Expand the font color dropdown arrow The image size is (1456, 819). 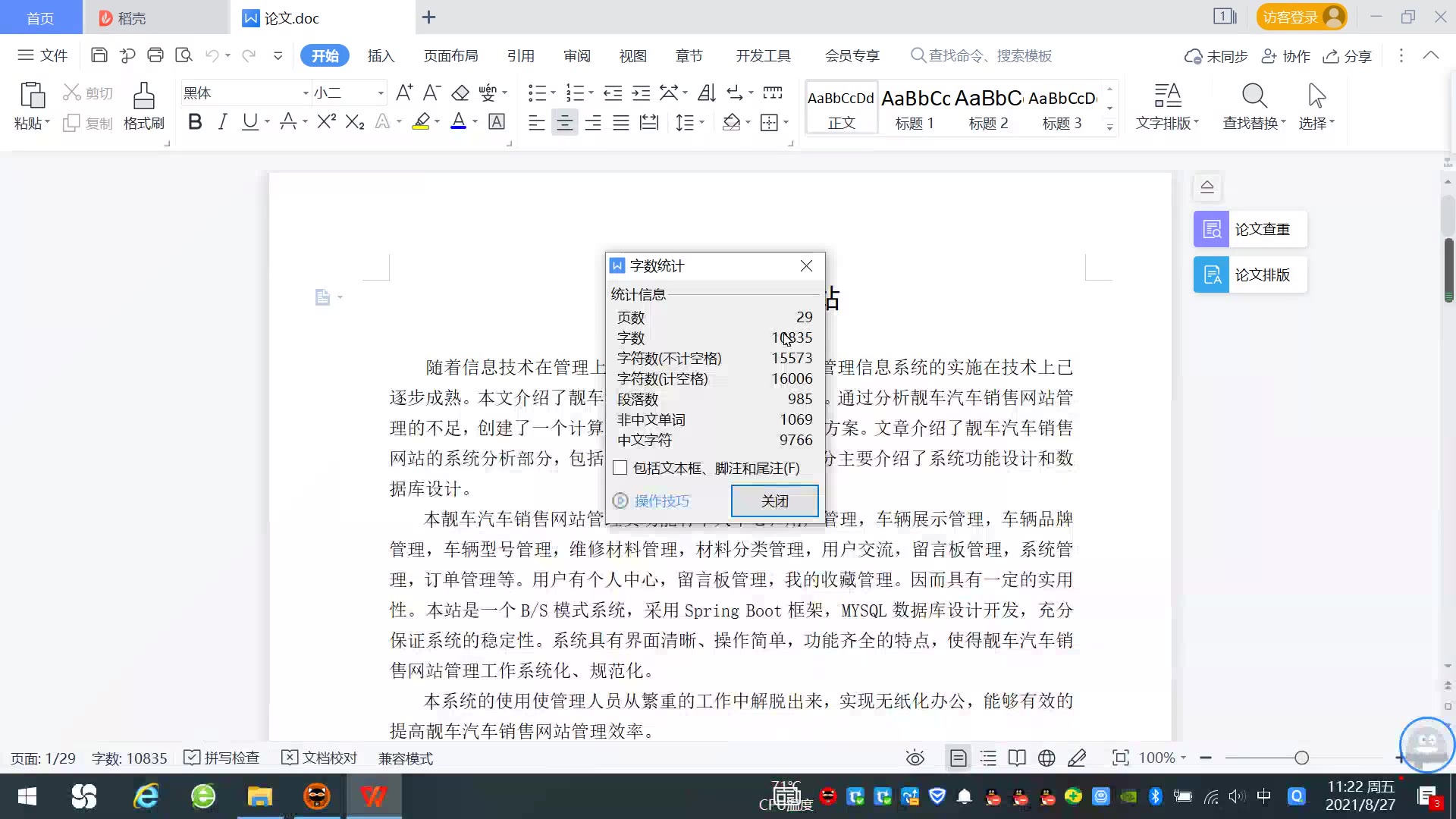coord(475,121)
